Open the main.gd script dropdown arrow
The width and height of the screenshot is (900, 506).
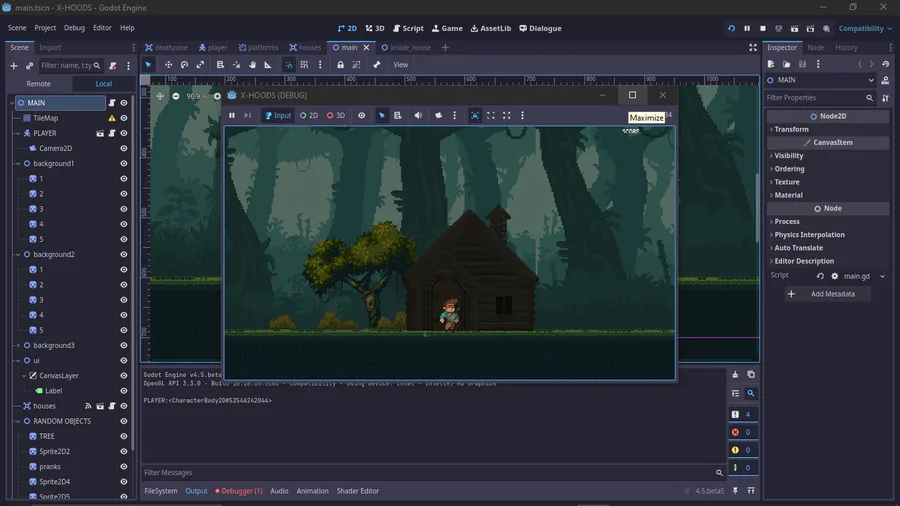tap(882, 276)
